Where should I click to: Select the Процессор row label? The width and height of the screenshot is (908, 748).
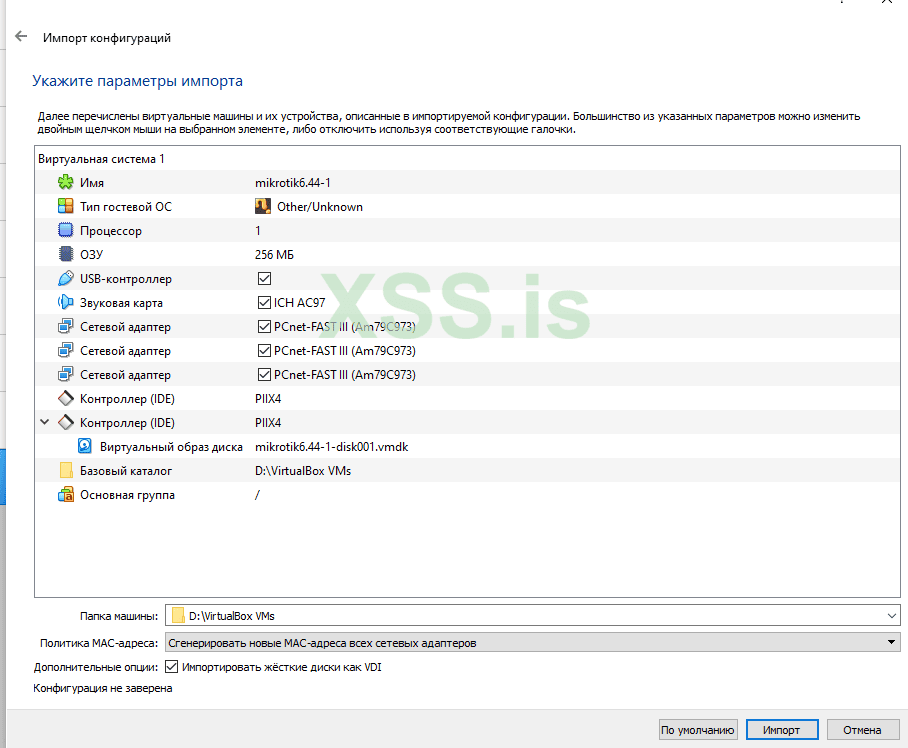[x=111, y=230]
